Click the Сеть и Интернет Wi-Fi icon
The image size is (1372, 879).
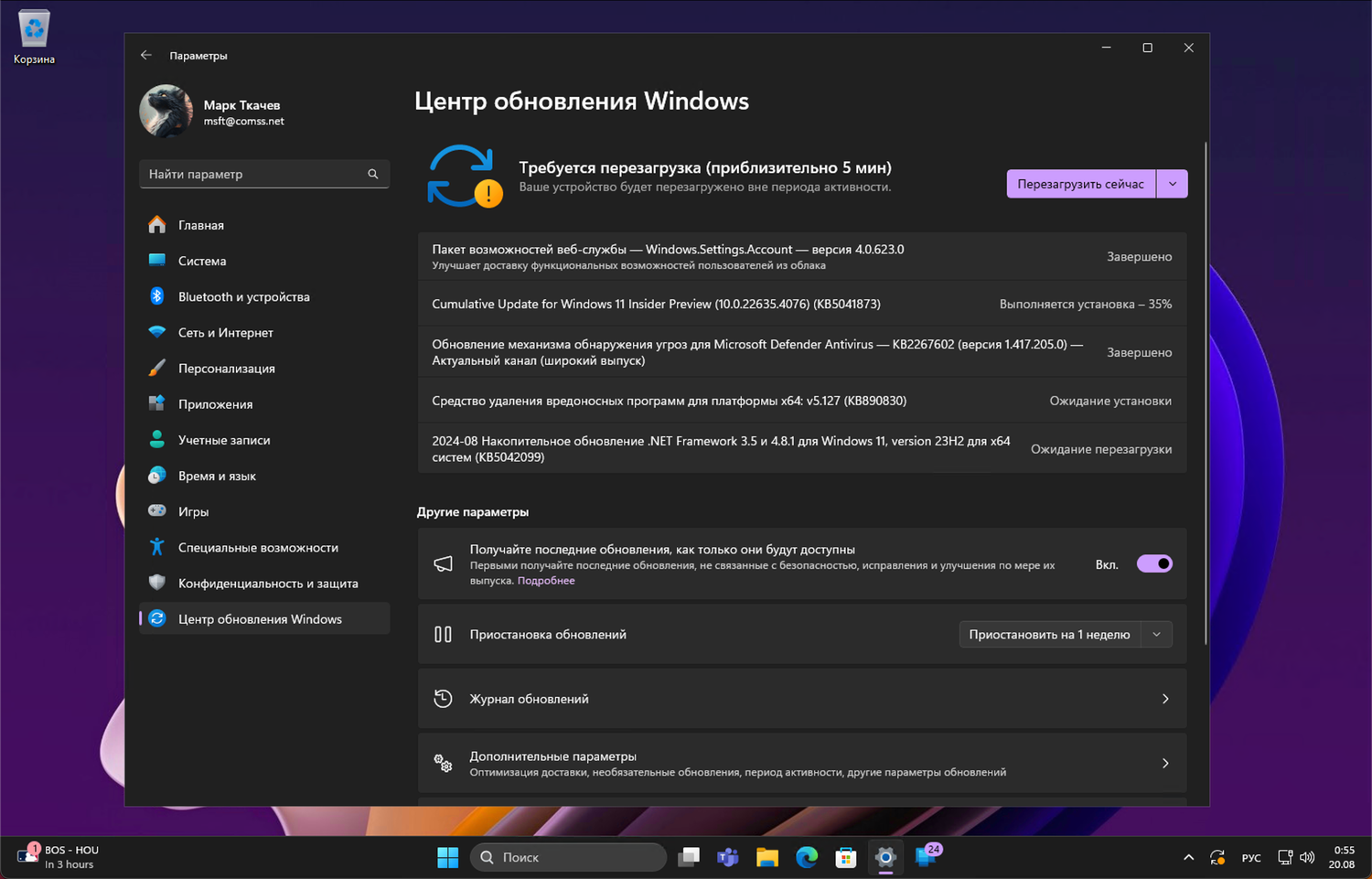[x=157, y=332]
